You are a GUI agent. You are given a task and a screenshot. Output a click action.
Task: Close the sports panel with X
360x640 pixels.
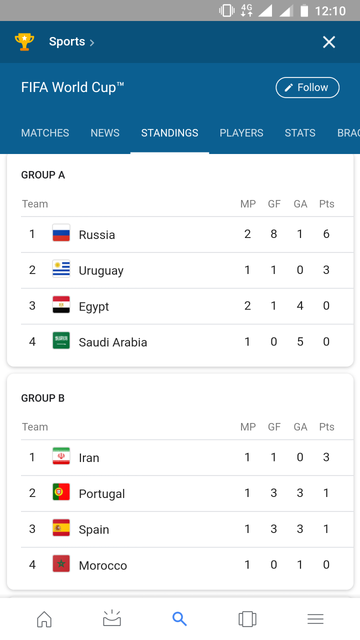point(329,42)
